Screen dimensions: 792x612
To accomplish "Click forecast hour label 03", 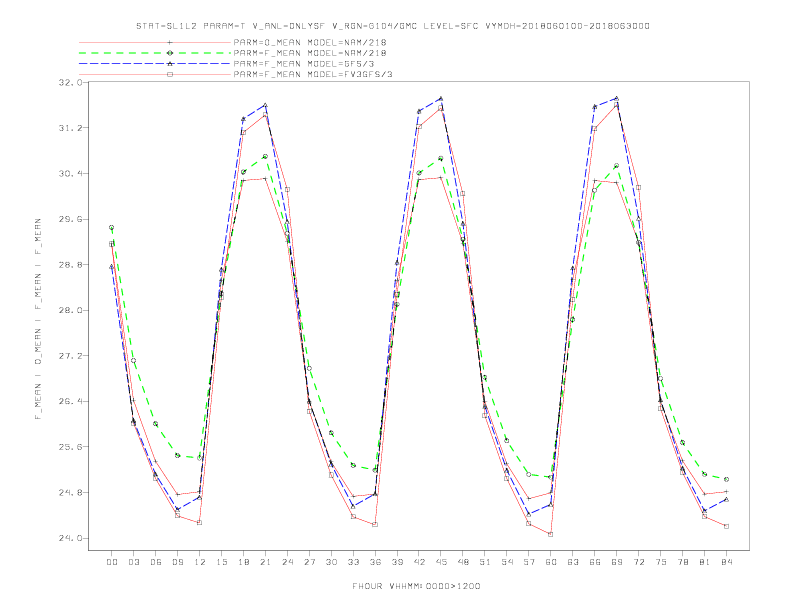I will [x=133, y=562].
